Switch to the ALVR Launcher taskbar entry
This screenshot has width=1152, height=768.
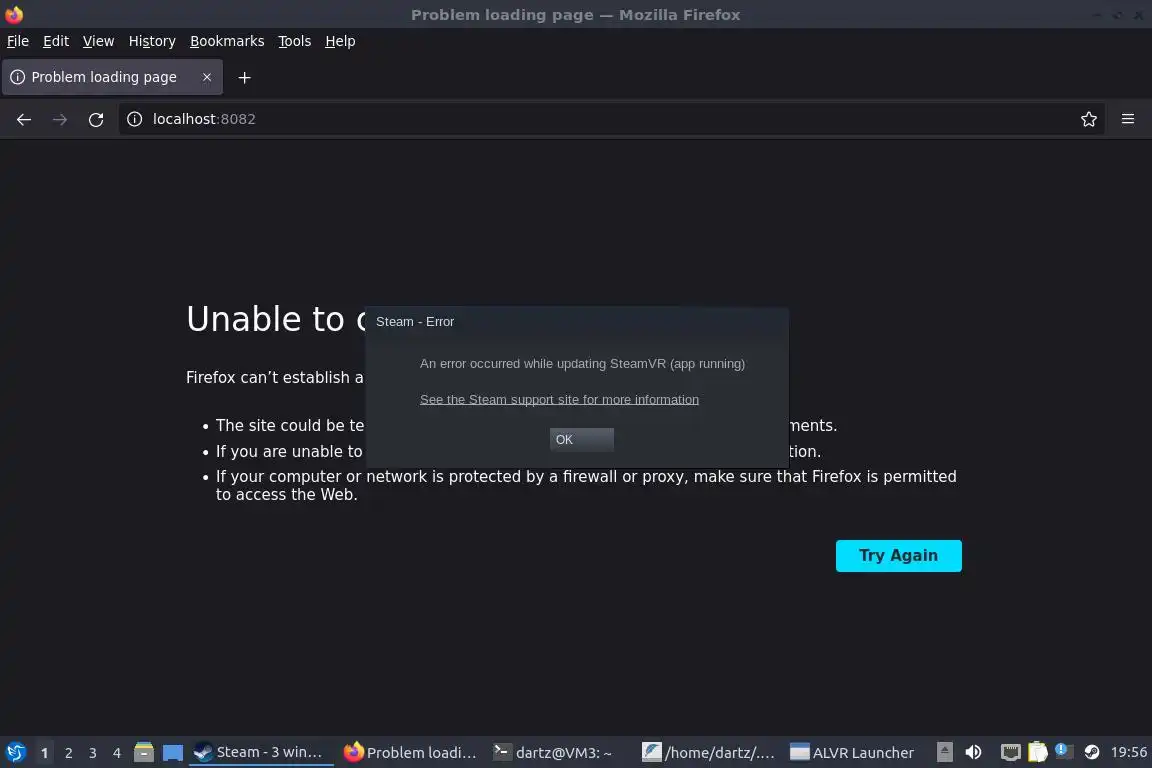tap(852, 753)
